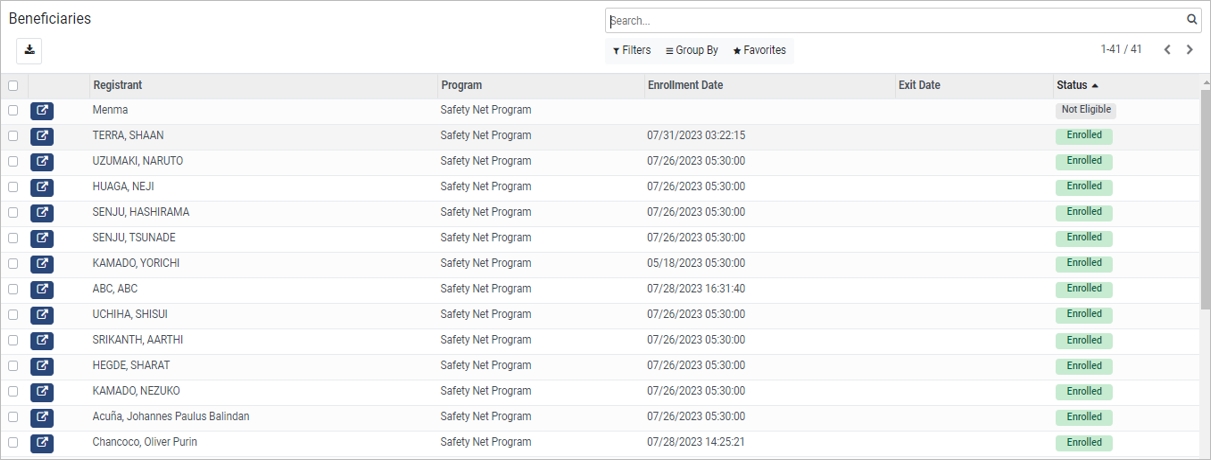The image size is (1211, 460).
Task: Open the Filters dropdown
Action: (631, 50)
